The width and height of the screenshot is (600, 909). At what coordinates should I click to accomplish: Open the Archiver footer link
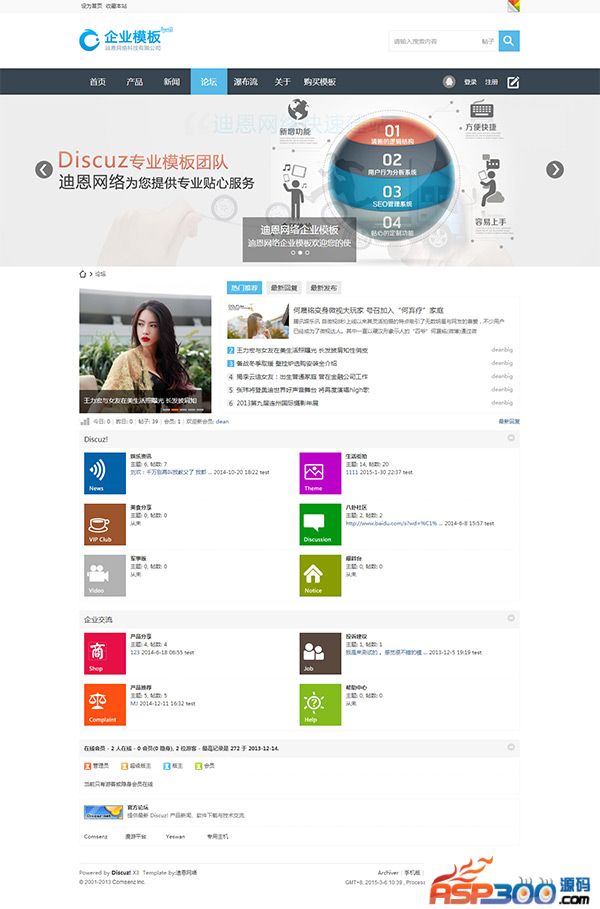(388, 872)
